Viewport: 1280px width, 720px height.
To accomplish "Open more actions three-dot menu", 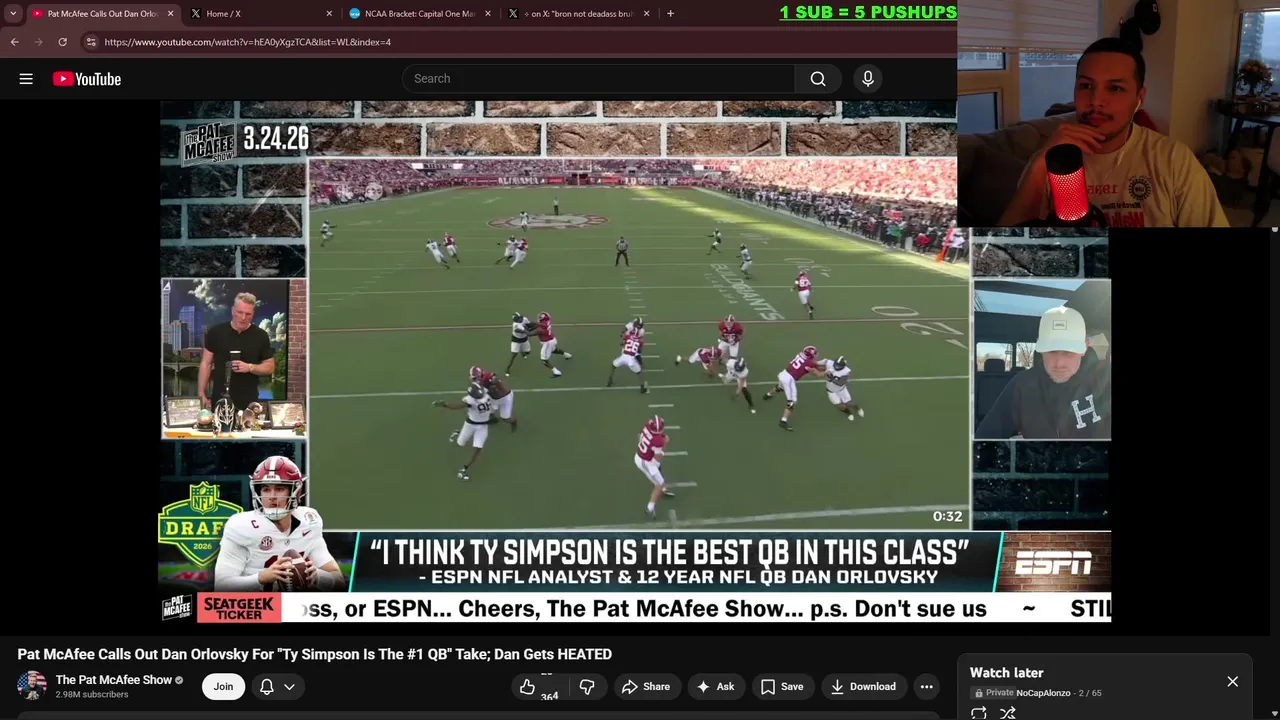I will point(927,687).
